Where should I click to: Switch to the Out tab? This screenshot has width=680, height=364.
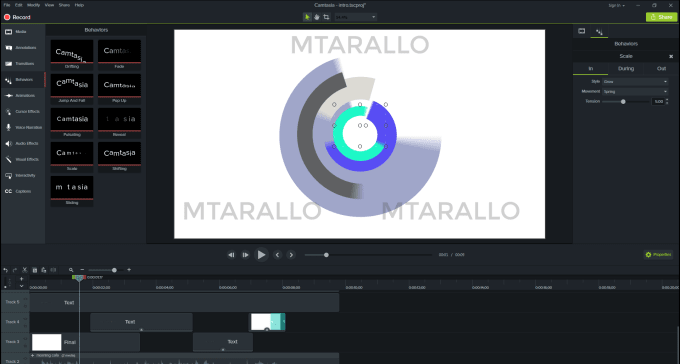pos(661,69)
